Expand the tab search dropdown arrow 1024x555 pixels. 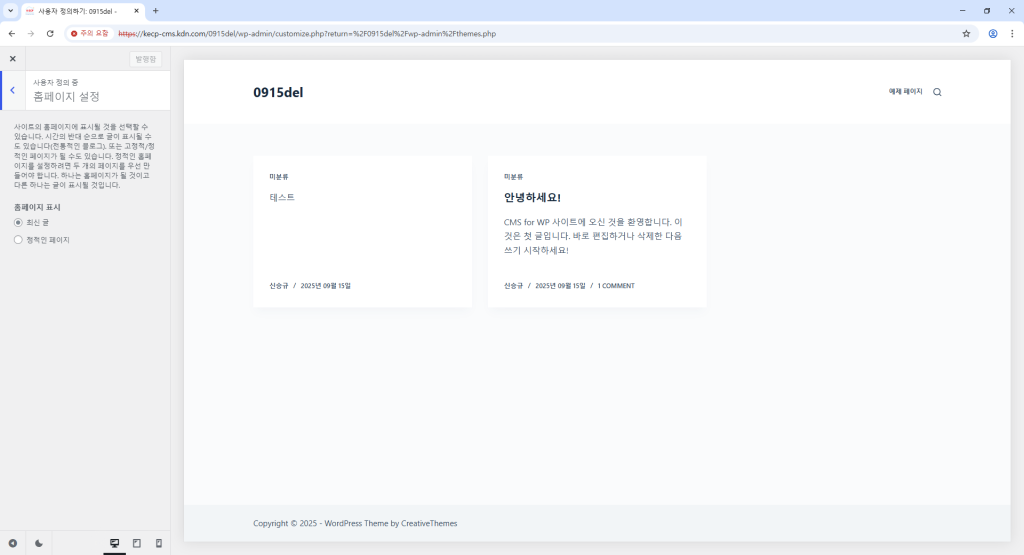pyautogui.click(x=10, y=10)
